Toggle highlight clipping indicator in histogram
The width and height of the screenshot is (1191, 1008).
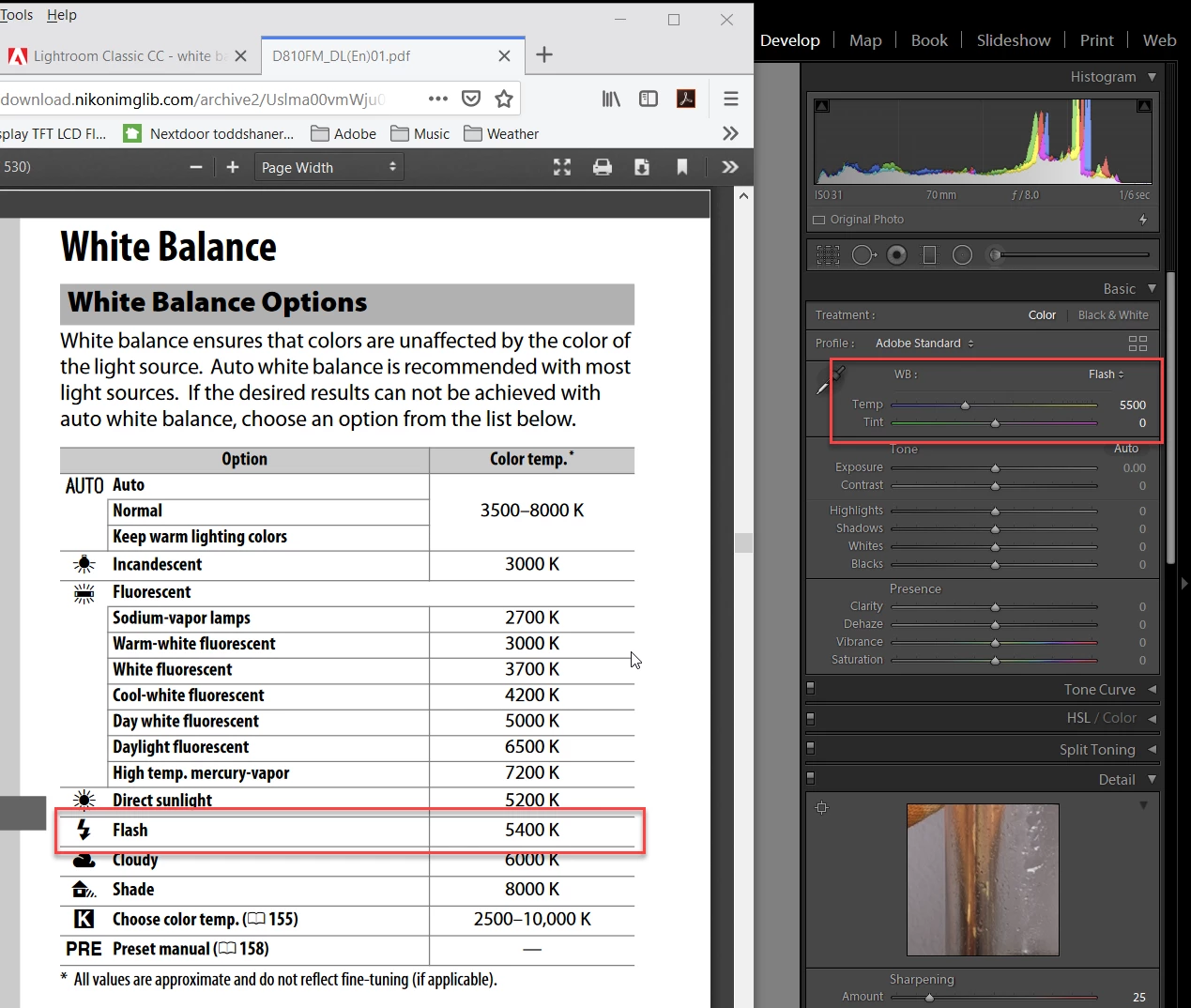[1144, 106]
